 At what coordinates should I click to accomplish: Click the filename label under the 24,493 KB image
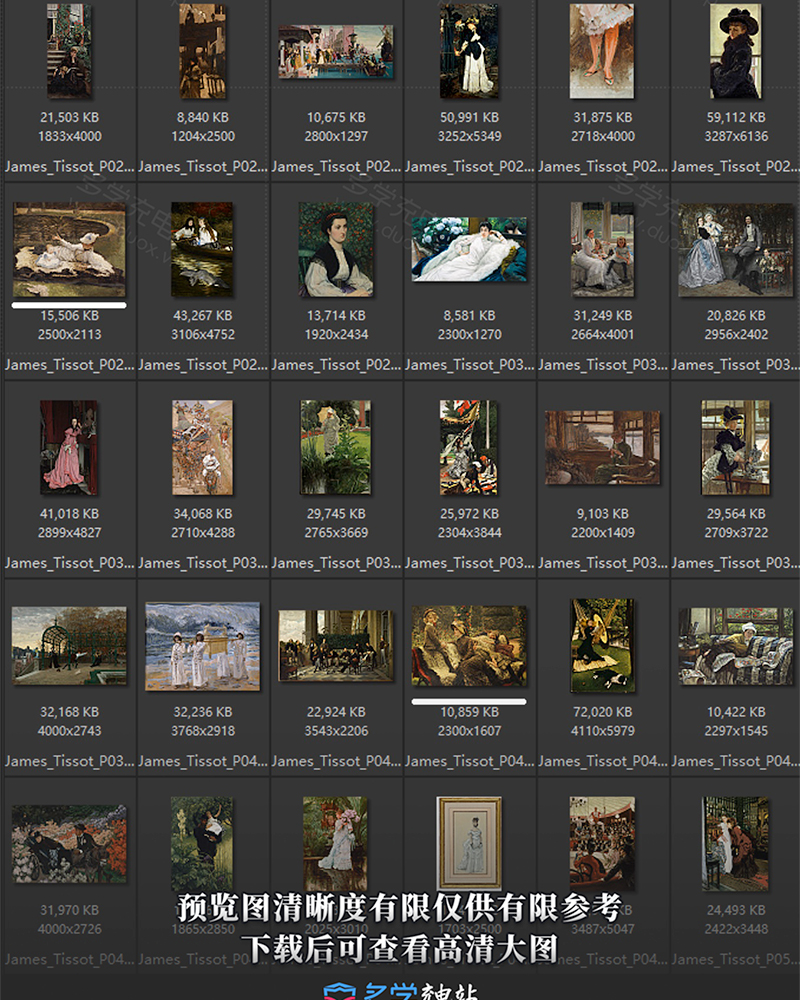click(737, 958)
